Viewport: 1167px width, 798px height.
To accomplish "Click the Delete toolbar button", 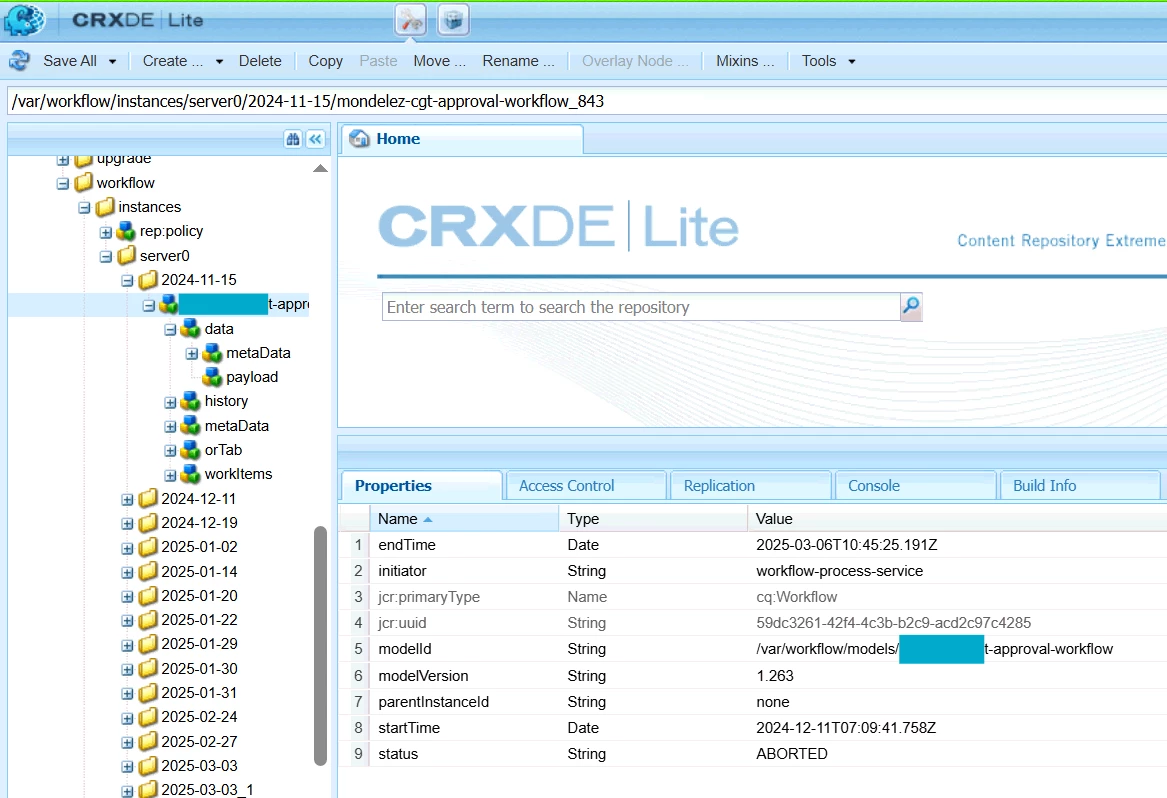I will (260, 61).
